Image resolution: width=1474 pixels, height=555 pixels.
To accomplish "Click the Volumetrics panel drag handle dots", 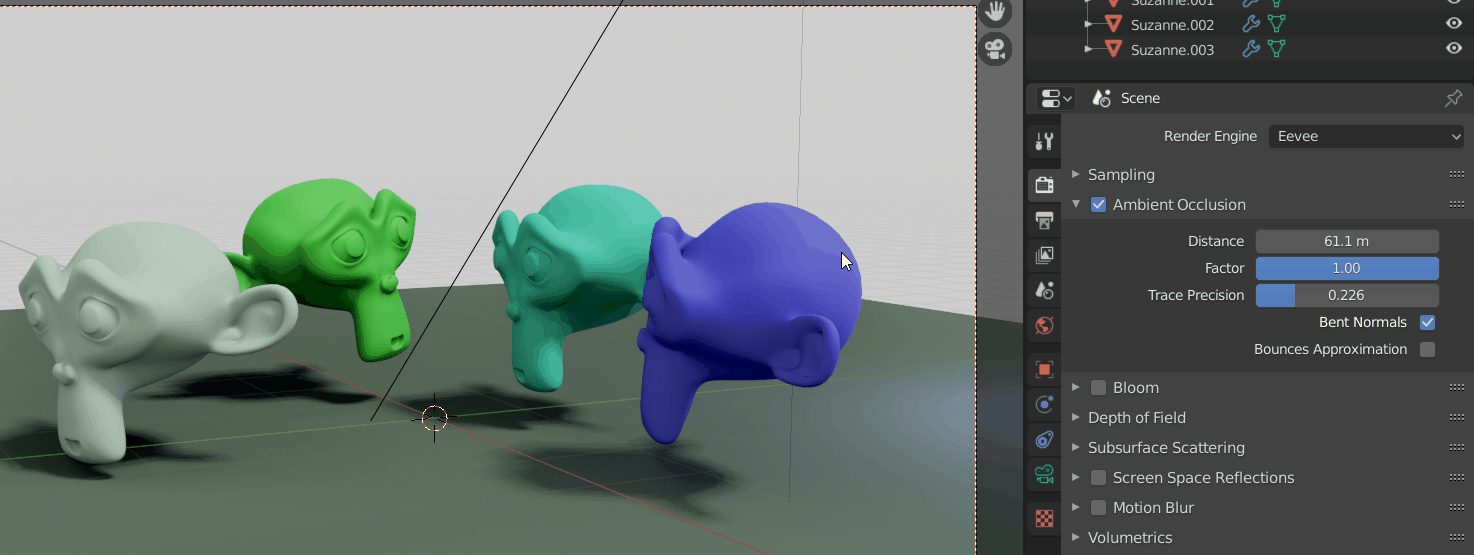I will pyautogui.click(x=1456, y=537).
